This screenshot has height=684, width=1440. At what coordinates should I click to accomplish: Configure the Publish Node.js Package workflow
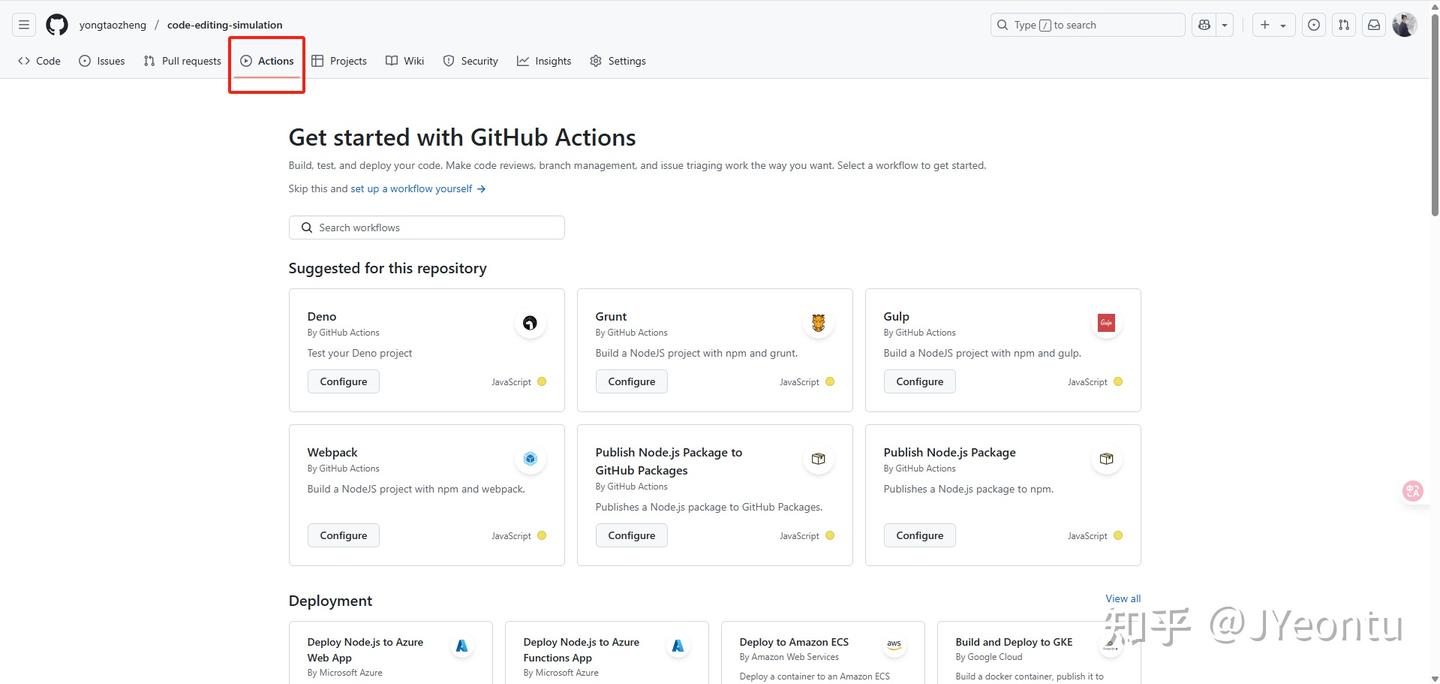click(x=919, y=536)
